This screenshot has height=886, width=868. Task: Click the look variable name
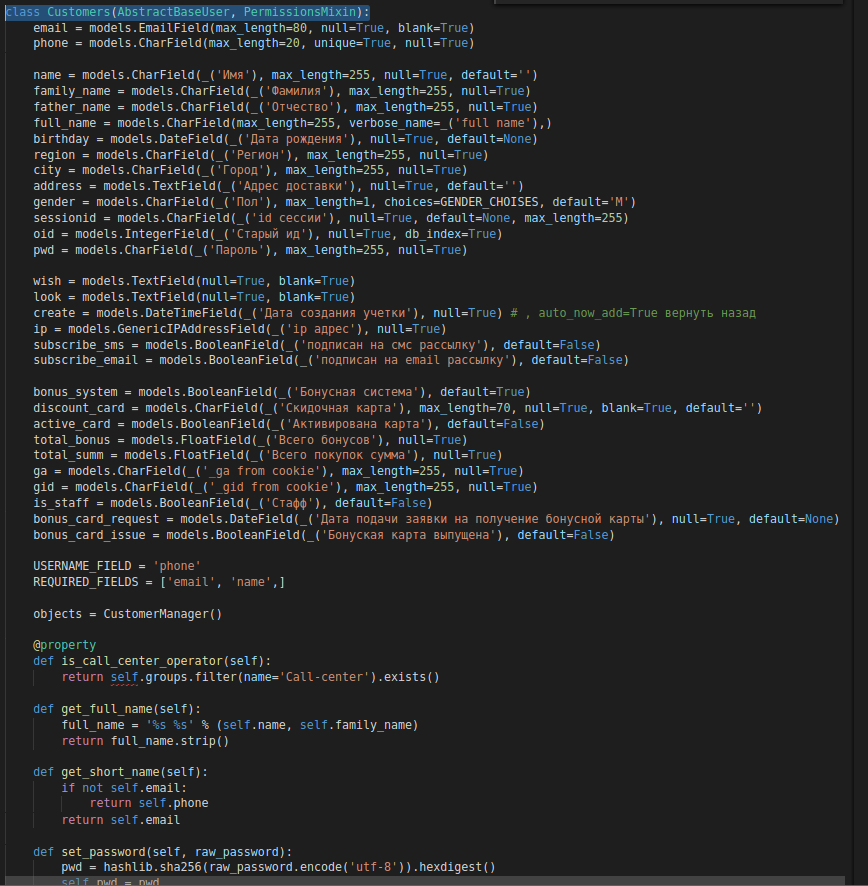point(47,296)
